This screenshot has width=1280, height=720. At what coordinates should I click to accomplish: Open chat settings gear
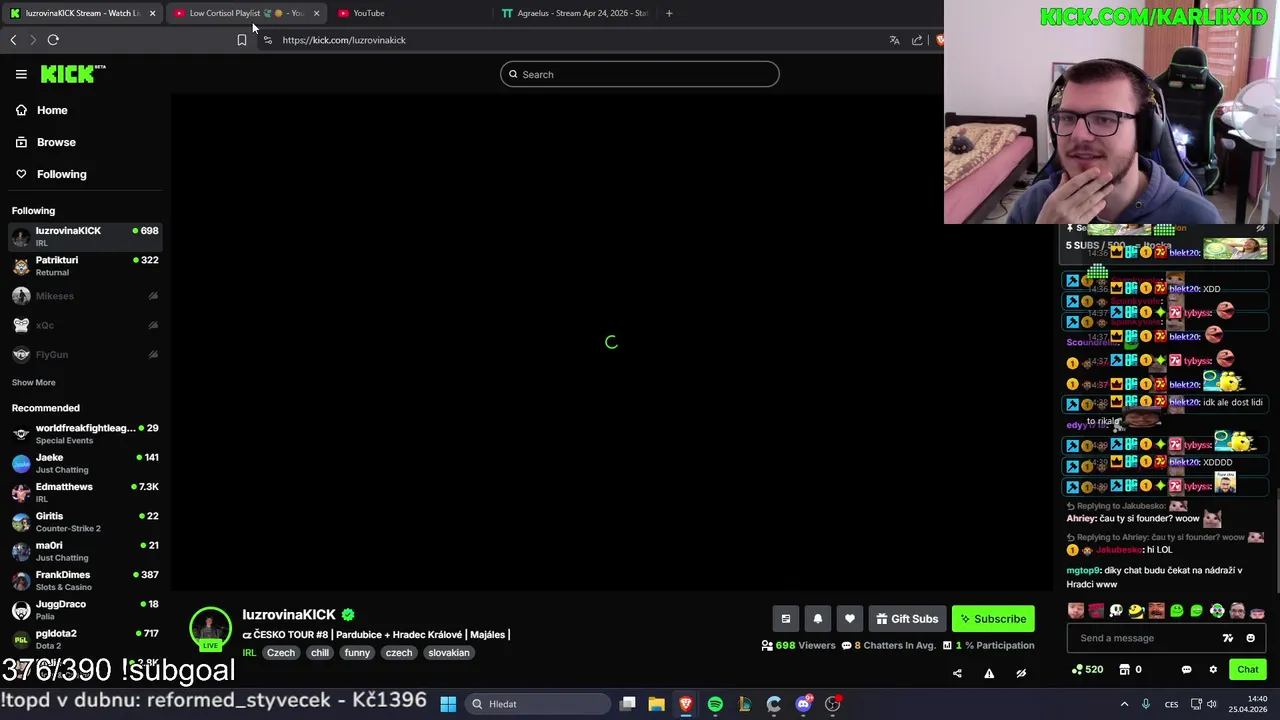pos(1213,670)
